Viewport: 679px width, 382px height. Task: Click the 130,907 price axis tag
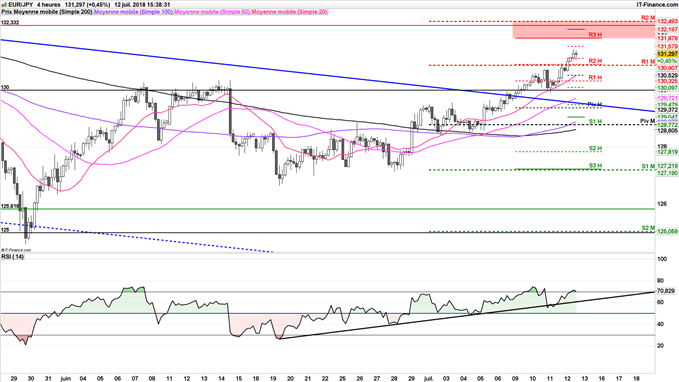coord(667,68)
